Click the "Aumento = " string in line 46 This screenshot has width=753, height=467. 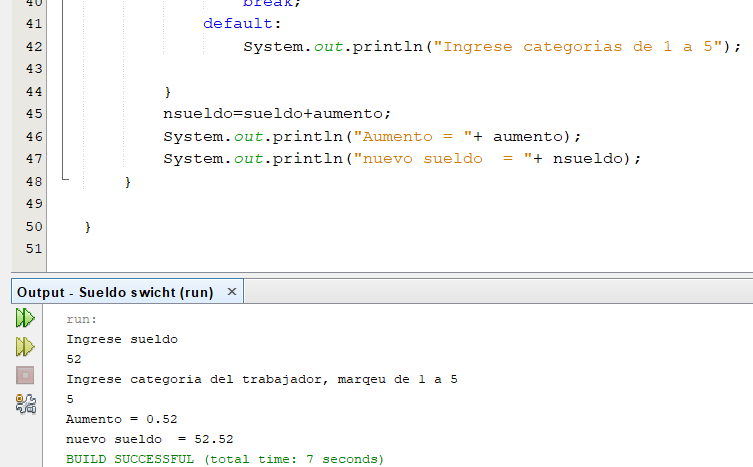tap(413, 136)
